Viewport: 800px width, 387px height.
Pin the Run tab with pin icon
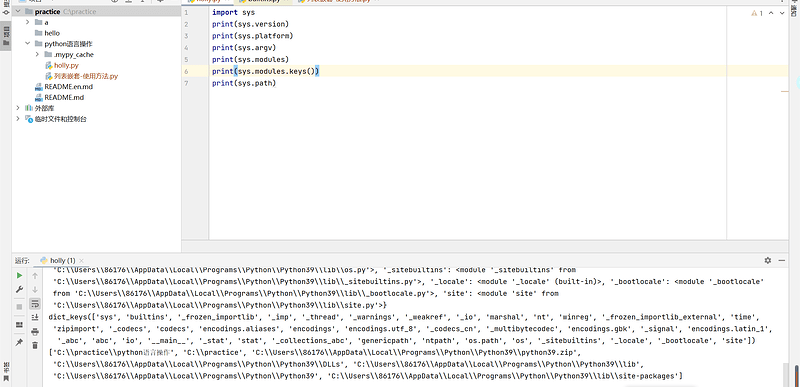19,342
